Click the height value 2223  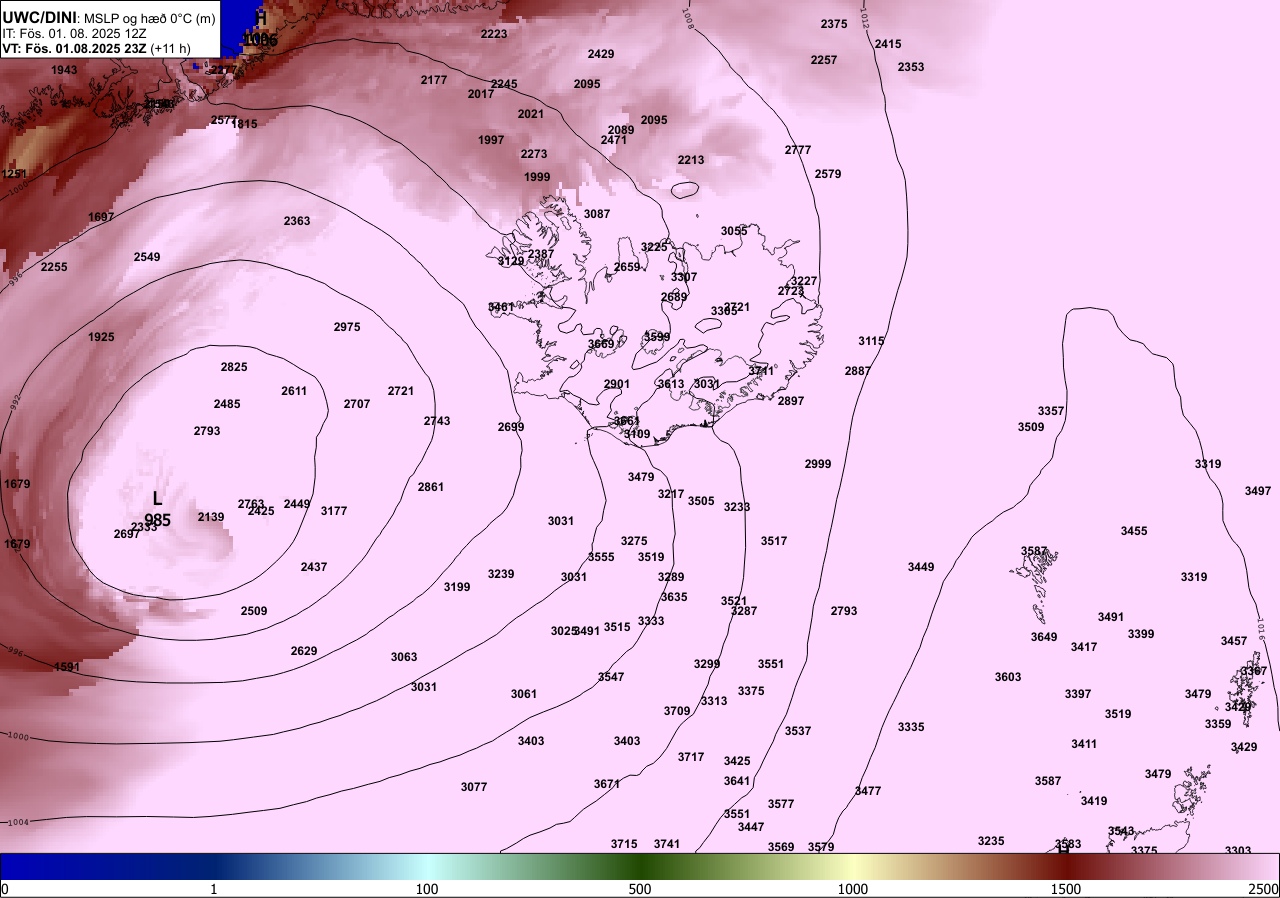click(494, 34)
